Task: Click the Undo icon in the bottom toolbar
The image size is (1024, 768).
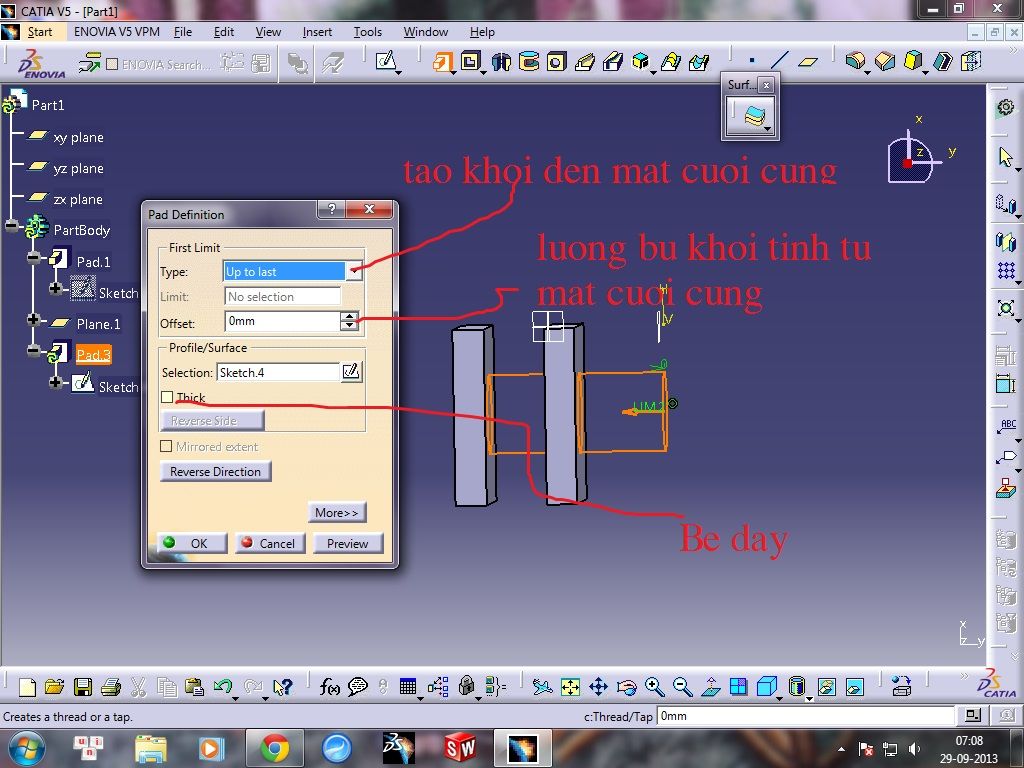Action: click(222, 686)
